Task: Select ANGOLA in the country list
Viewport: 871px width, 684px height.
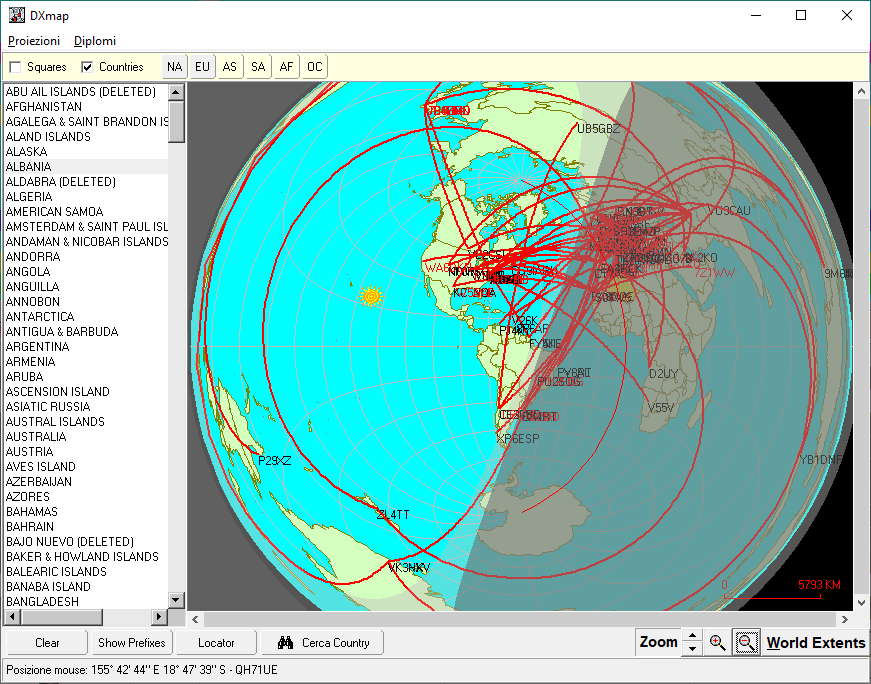Action: pyautogui.click(x=86, y=272)
